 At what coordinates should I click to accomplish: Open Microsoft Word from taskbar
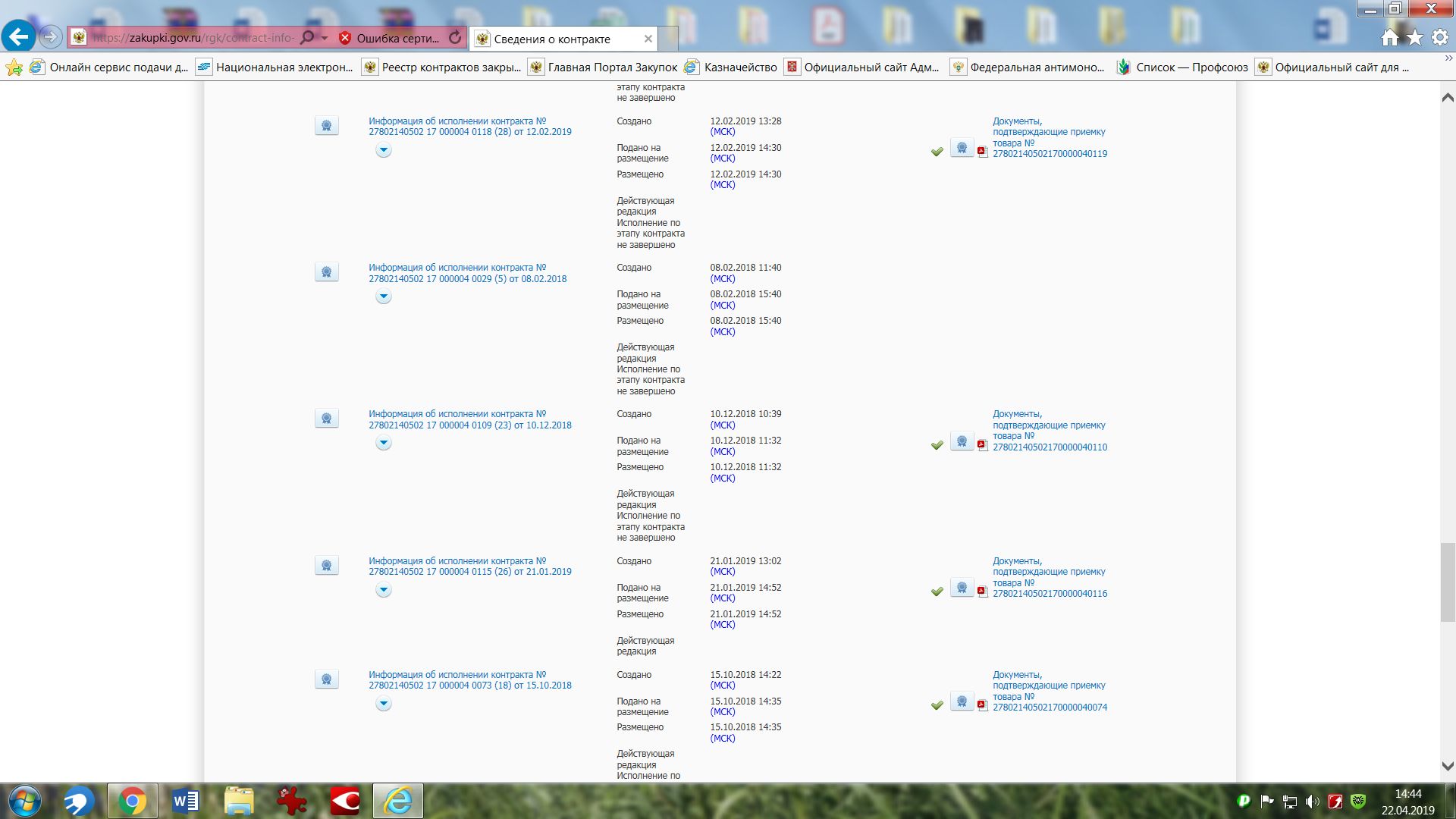click(x=186, y=802)
